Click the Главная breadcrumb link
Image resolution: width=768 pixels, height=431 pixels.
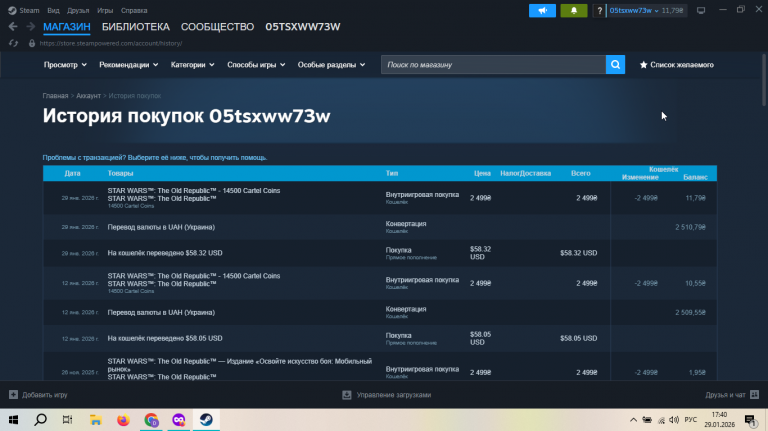point(55,96)
